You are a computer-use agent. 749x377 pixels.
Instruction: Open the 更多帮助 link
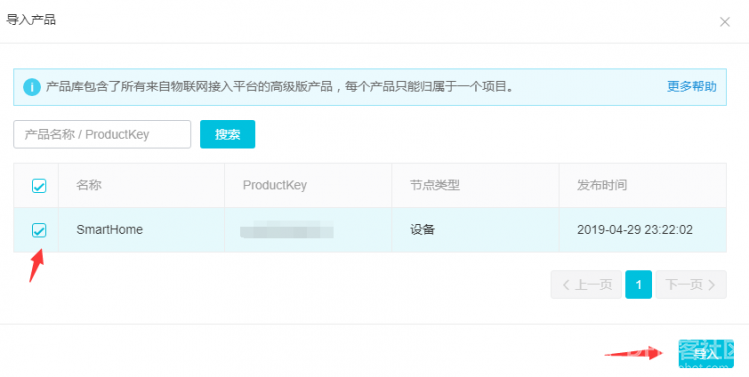pyautogui.click(x=692, y=86)
